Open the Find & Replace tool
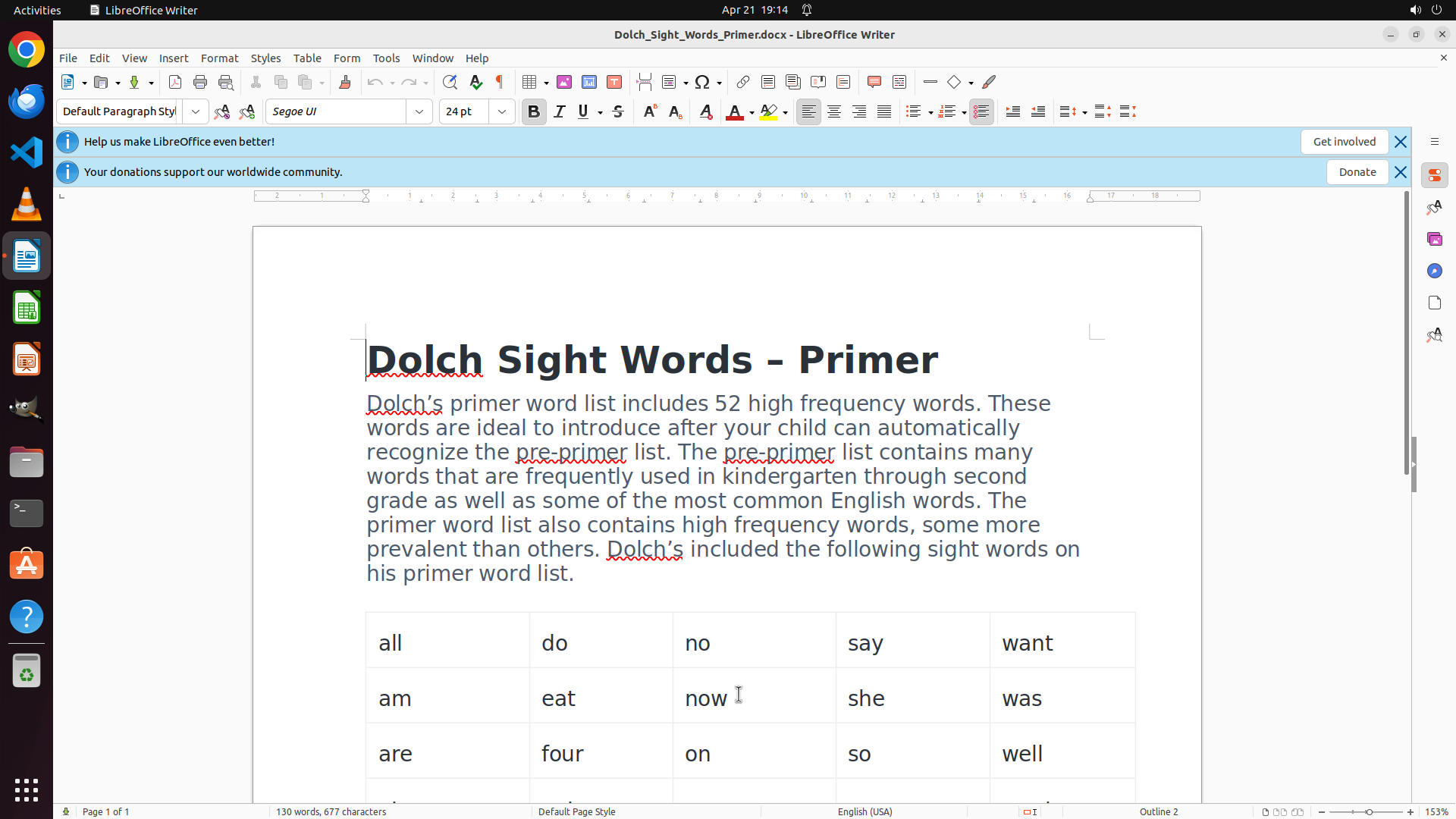The image size is (1456, 819). click(x=450, y=82)
